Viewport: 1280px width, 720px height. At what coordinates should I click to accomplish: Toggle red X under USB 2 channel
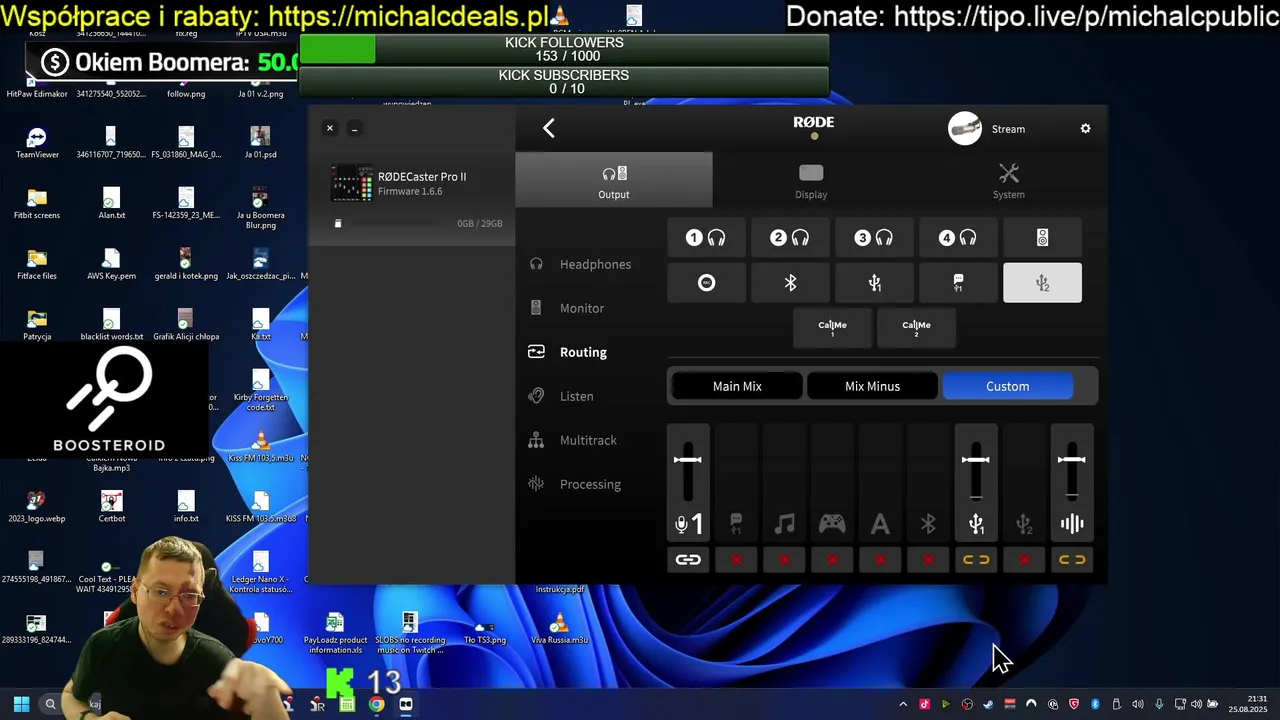tap(1024, 560)
